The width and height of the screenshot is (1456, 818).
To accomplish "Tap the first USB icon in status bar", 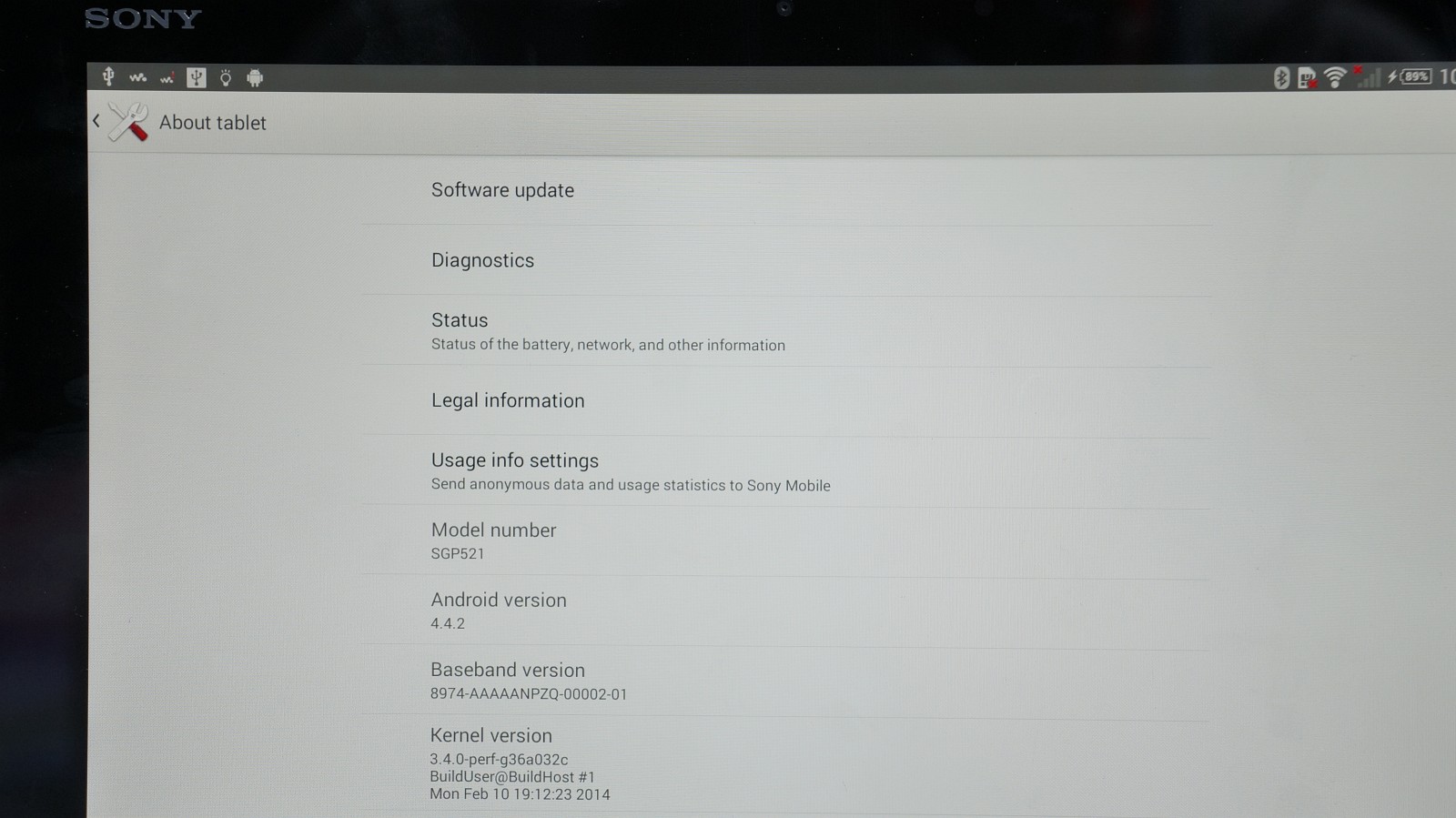I will point(108,76).
